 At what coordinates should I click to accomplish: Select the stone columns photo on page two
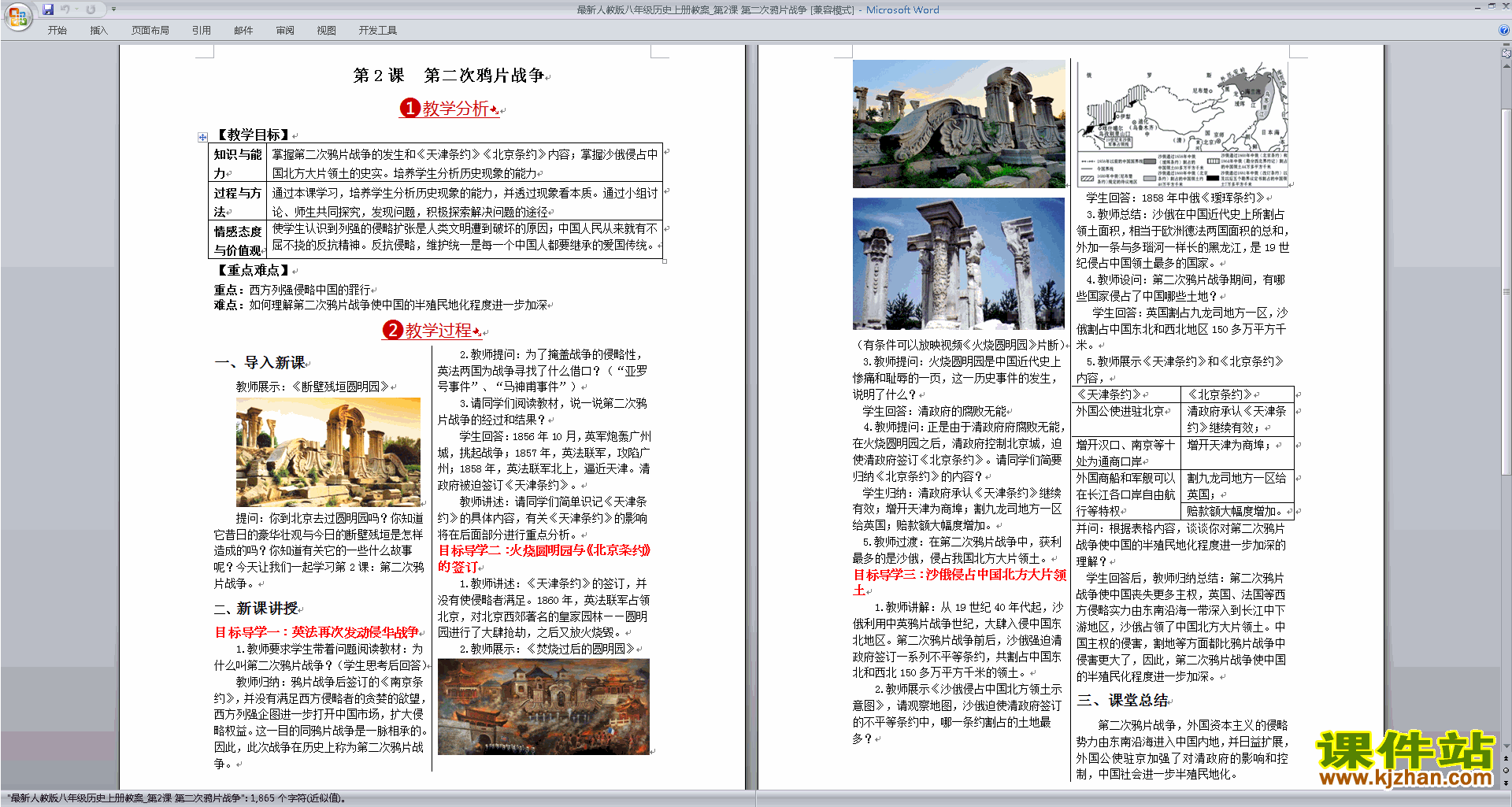point(958,263)
